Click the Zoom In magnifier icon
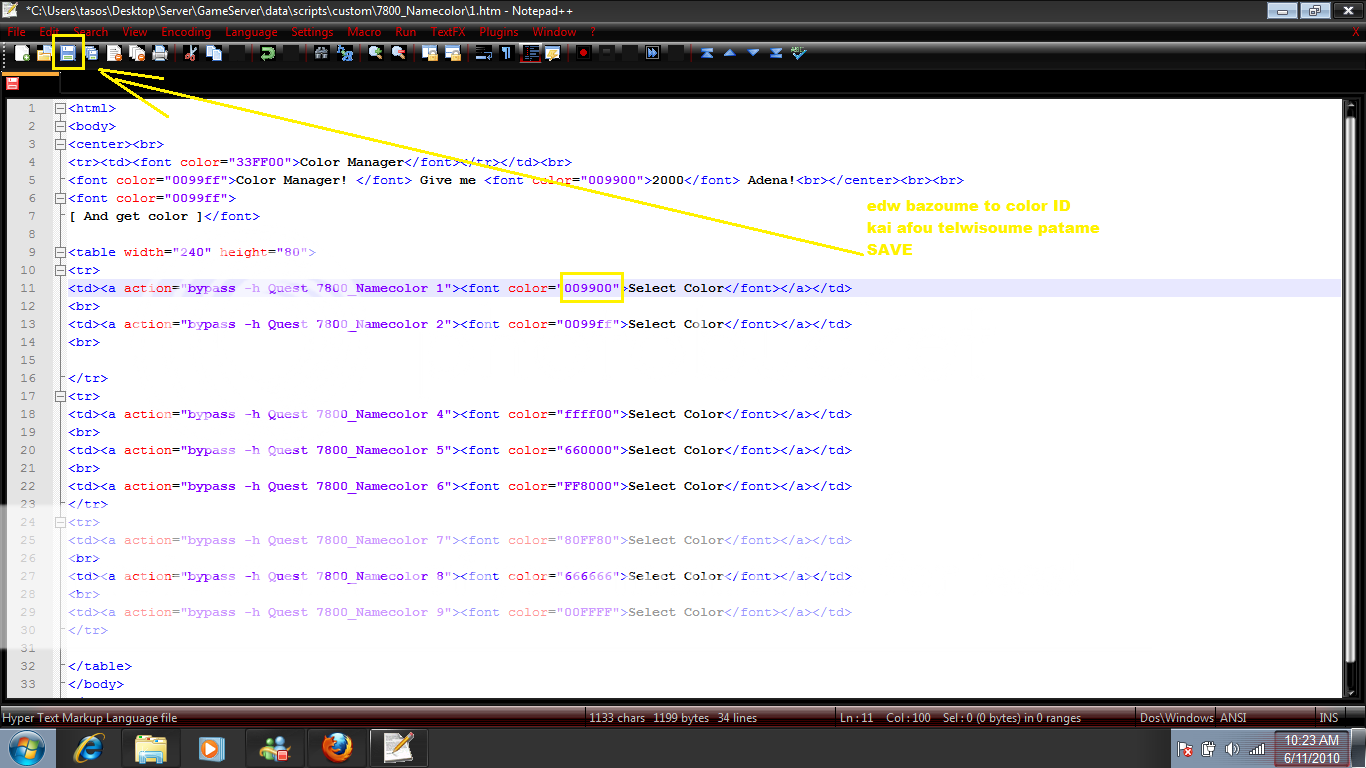Screen dimensions: 1366x768 pos(375,53)
